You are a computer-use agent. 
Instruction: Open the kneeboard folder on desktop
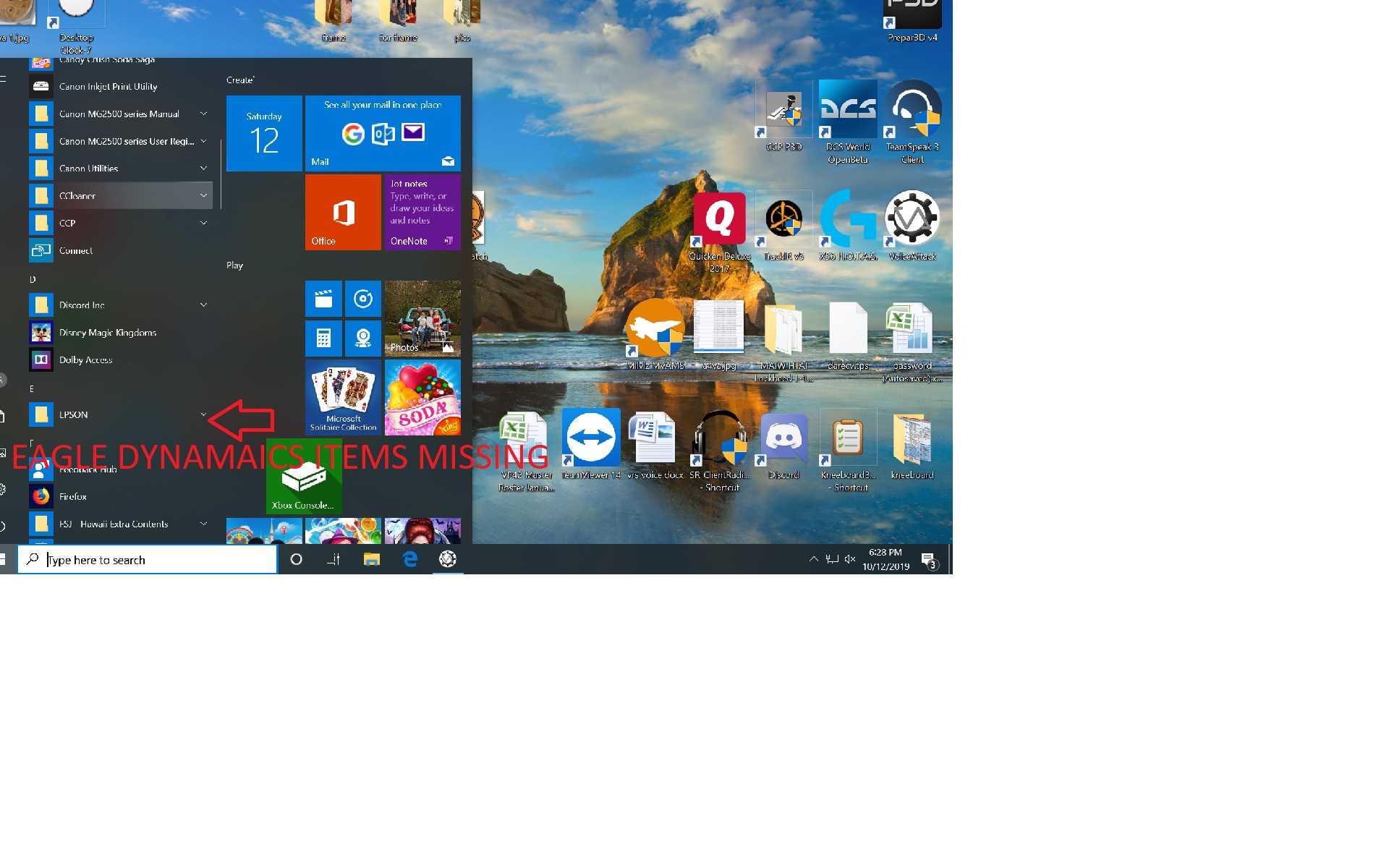[912, 446]
